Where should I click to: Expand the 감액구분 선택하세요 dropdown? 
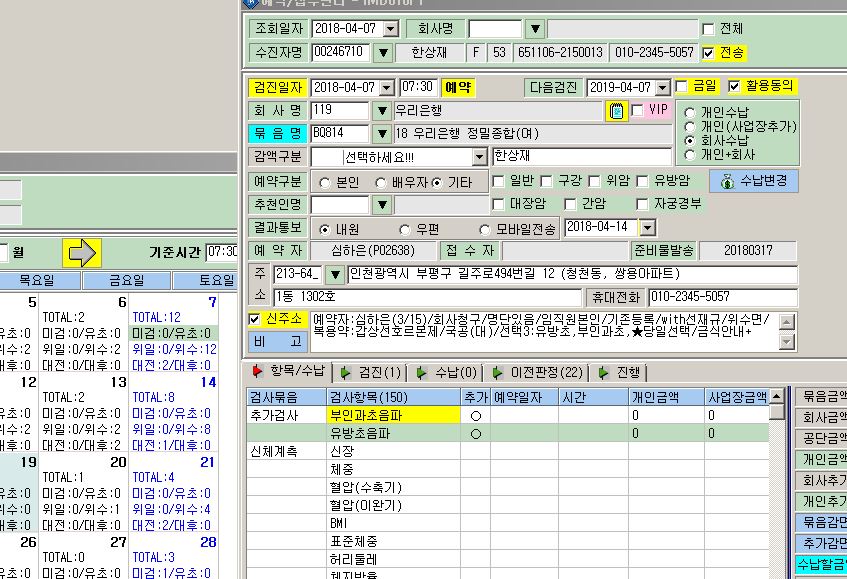click(x=480, y=157)
